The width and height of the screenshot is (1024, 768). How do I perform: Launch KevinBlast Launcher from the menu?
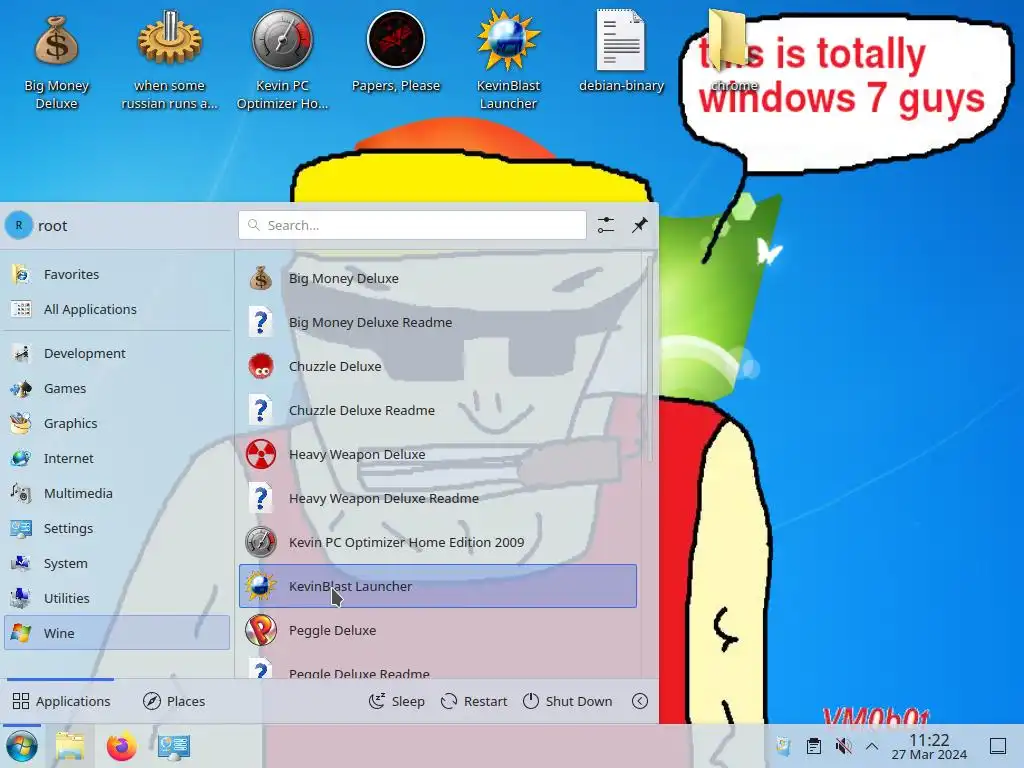tap(438, 586)
